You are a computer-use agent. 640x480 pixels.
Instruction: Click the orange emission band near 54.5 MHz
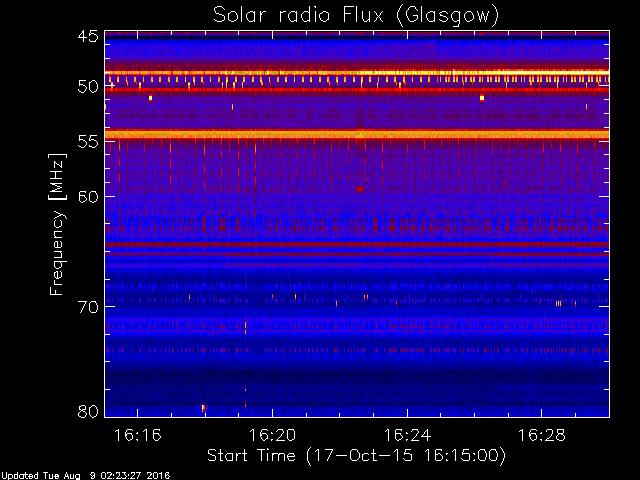(x=357, y=134)
